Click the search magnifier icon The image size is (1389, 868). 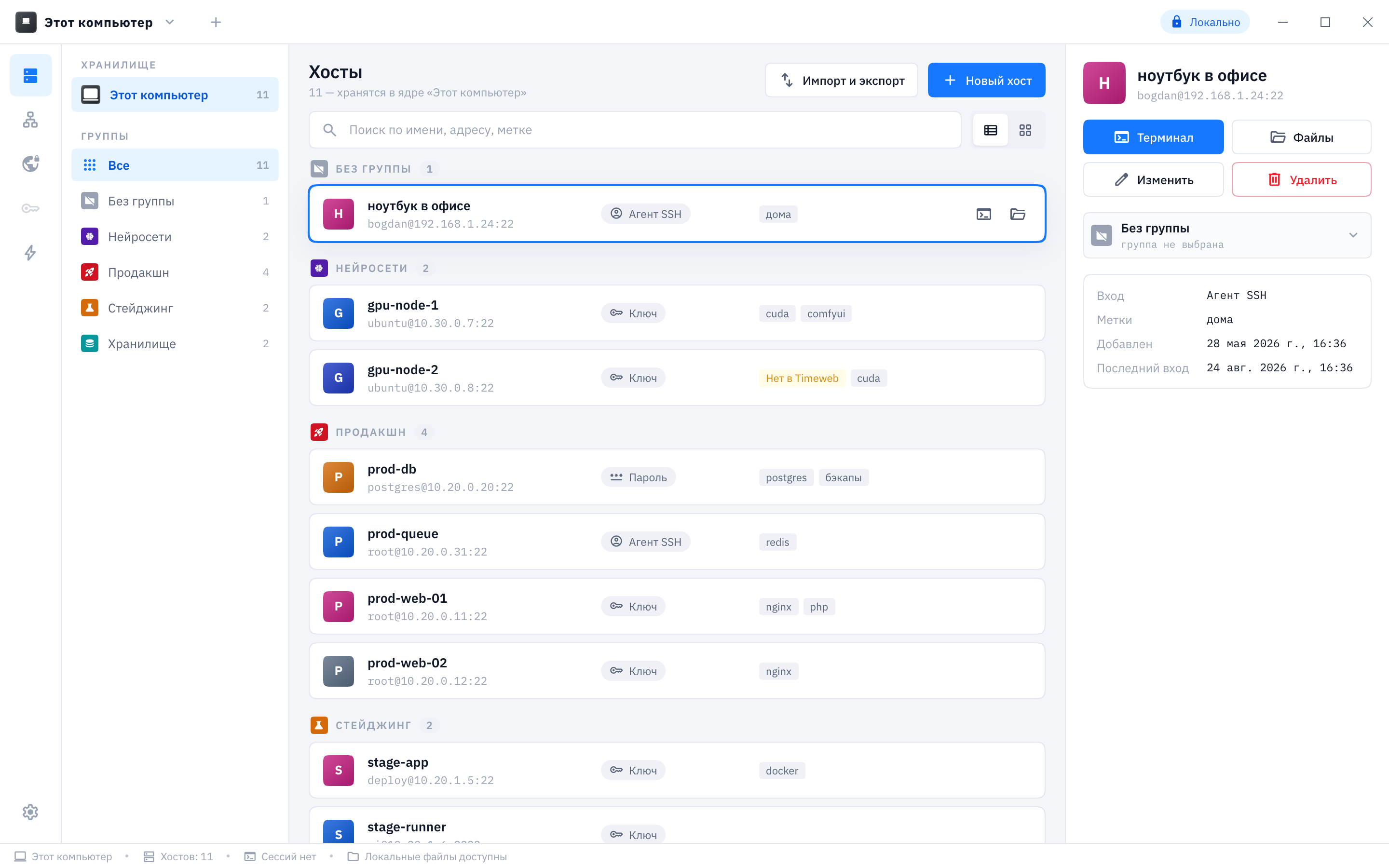click(329, 130)
